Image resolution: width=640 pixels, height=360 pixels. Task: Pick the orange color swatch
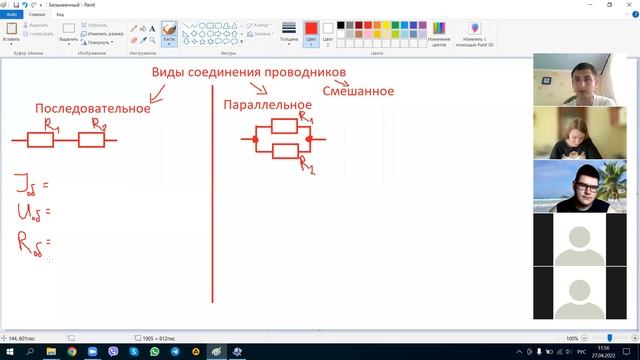click(377, 25)
